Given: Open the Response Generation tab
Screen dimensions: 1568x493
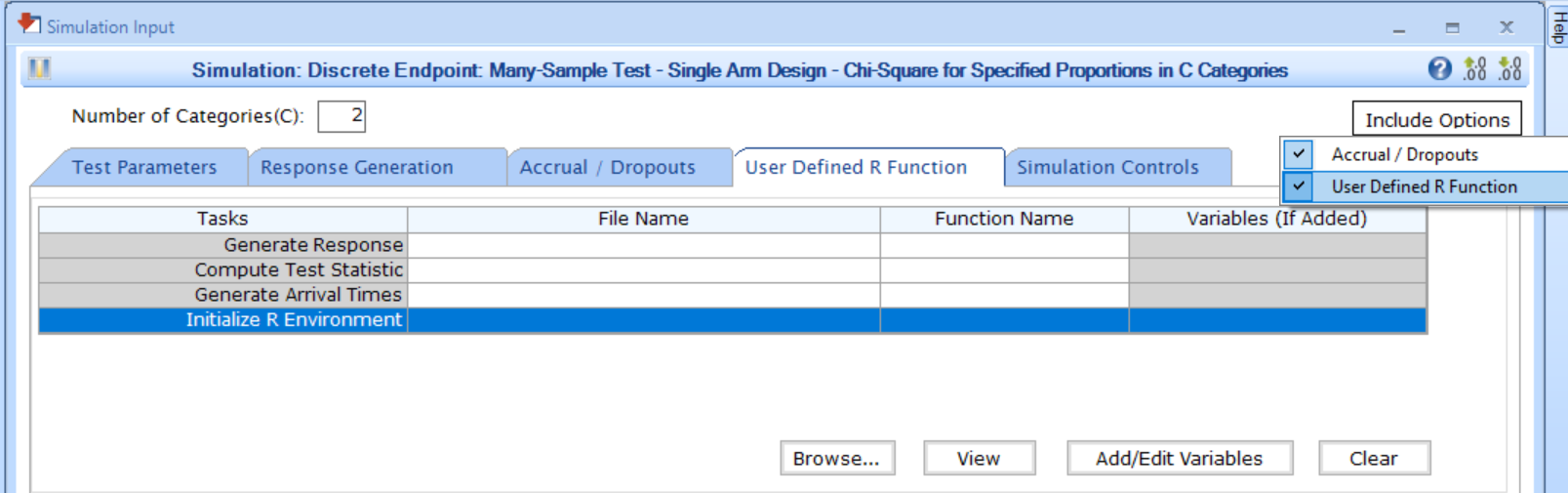Looking at the screenshot, I should (356, 168).
